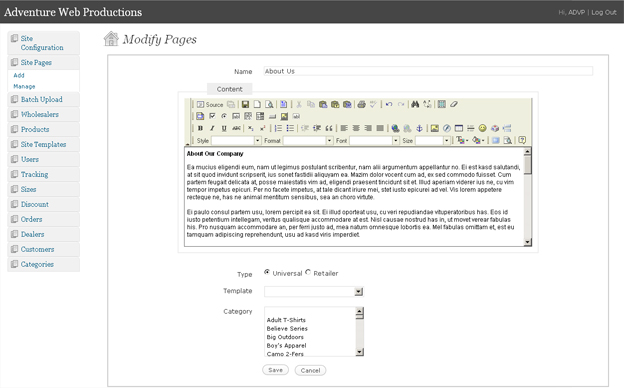Open Site Configuration menu

[x=43, y=43]
